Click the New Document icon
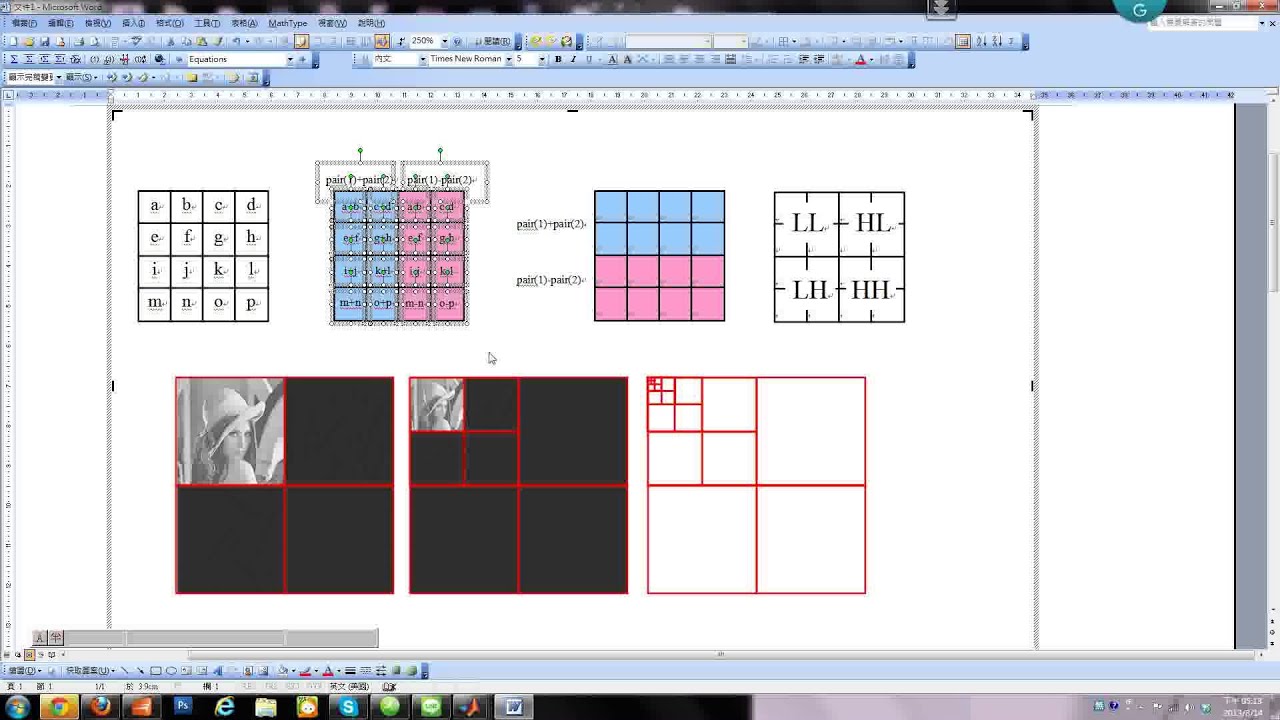 (x=15, y=41)
